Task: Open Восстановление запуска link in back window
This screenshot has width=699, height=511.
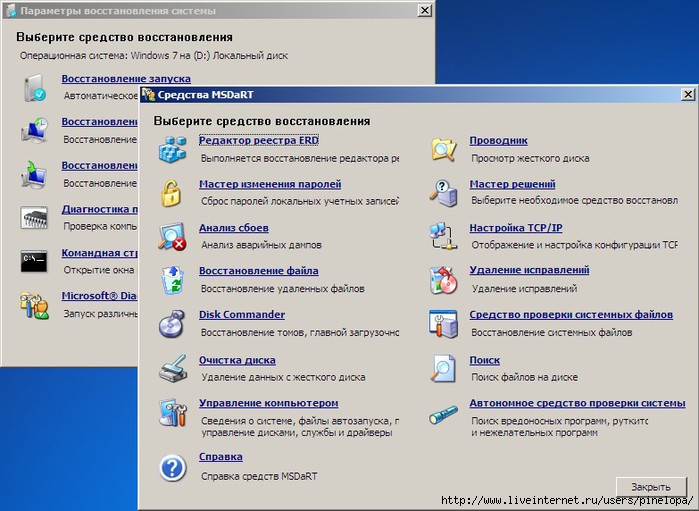Action: pyautogui.click(x=126, y=79)
